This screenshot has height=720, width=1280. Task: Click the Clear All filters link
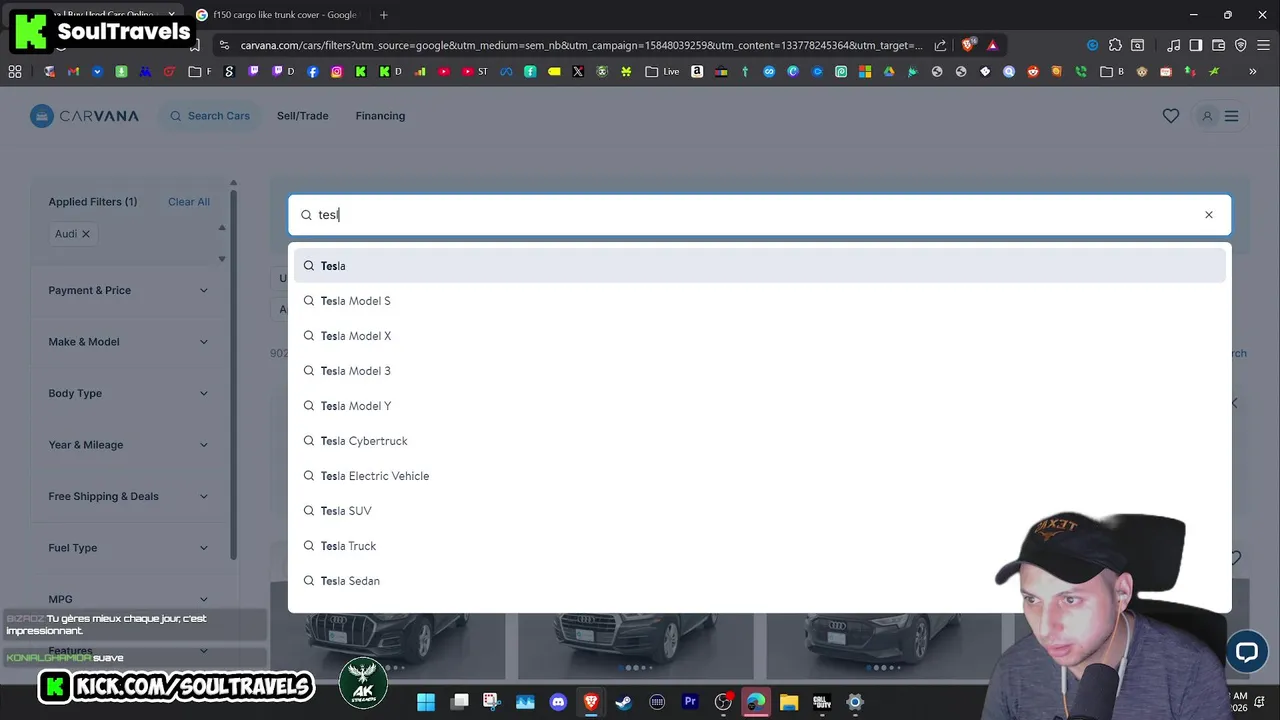(189, 202)
